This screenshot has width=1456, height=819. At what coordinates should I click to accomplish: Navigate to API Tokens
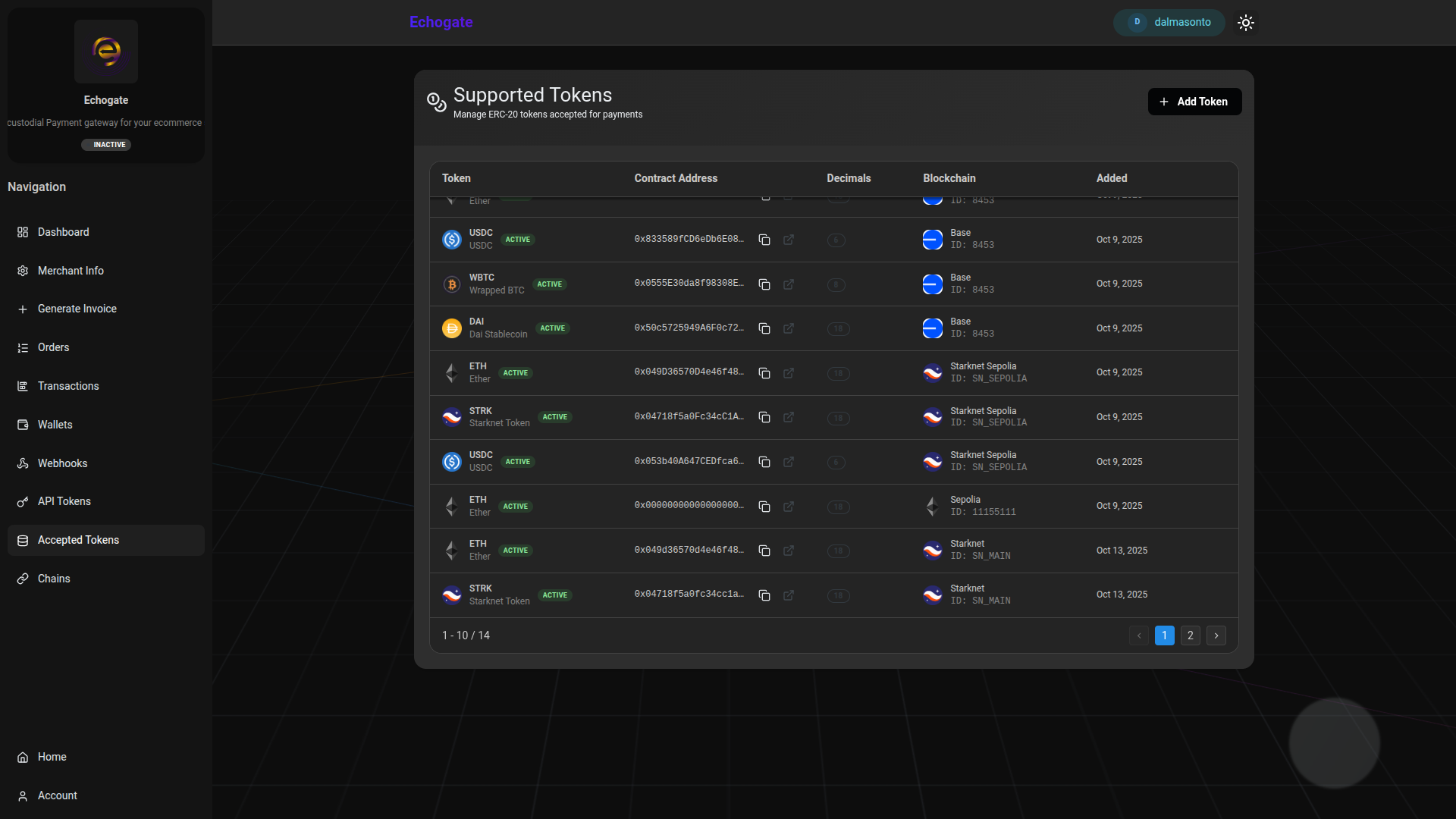tap(64, 501)
